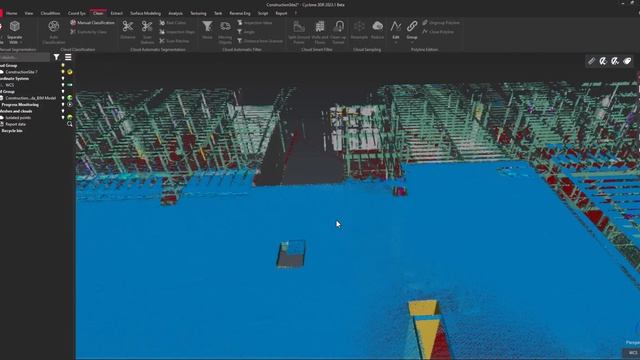640x360 pixels.
Task: Select the Angle filter
Action: [x=246, y=32]
